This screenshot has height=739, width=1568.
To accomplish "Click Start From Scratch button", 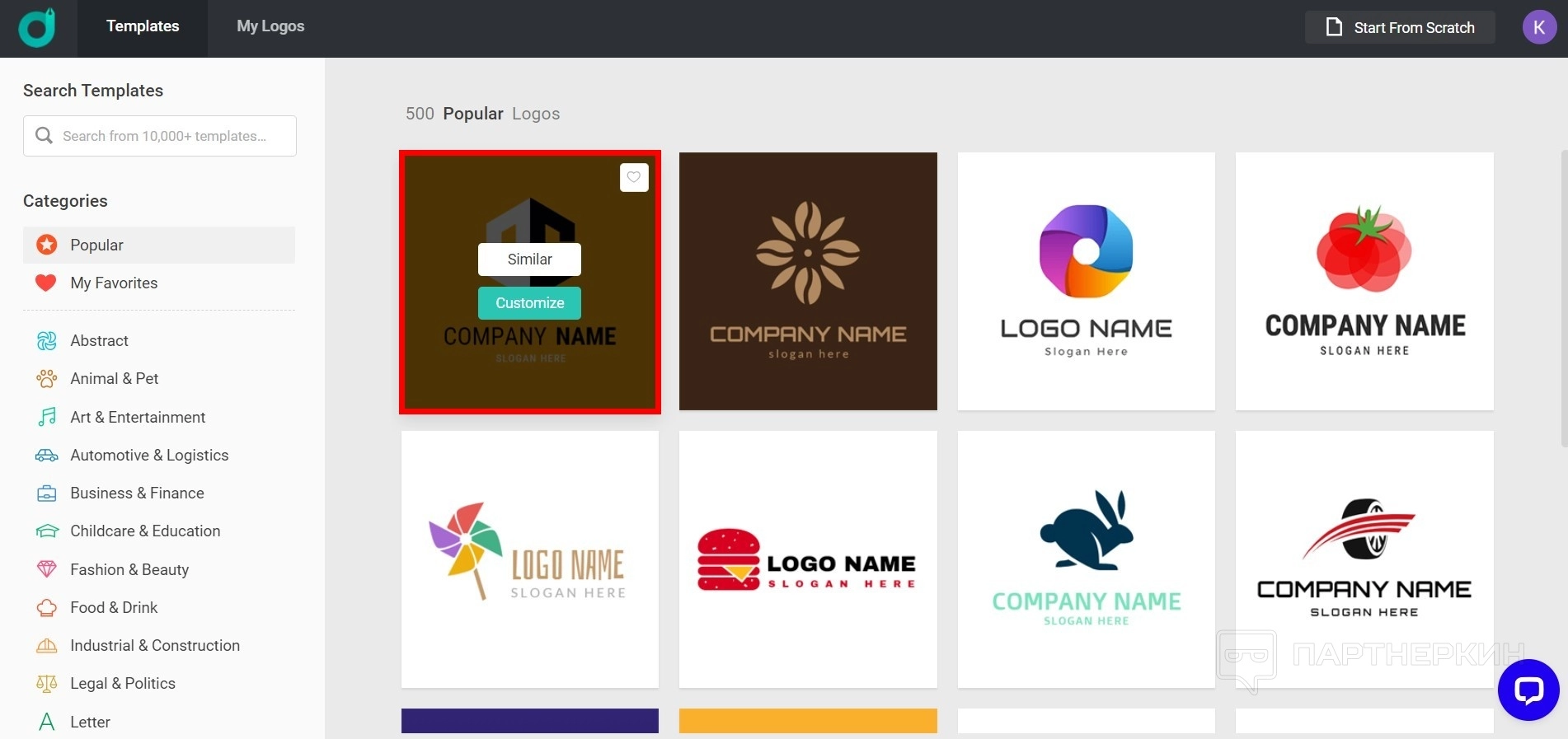I will tap(1399, 27).
